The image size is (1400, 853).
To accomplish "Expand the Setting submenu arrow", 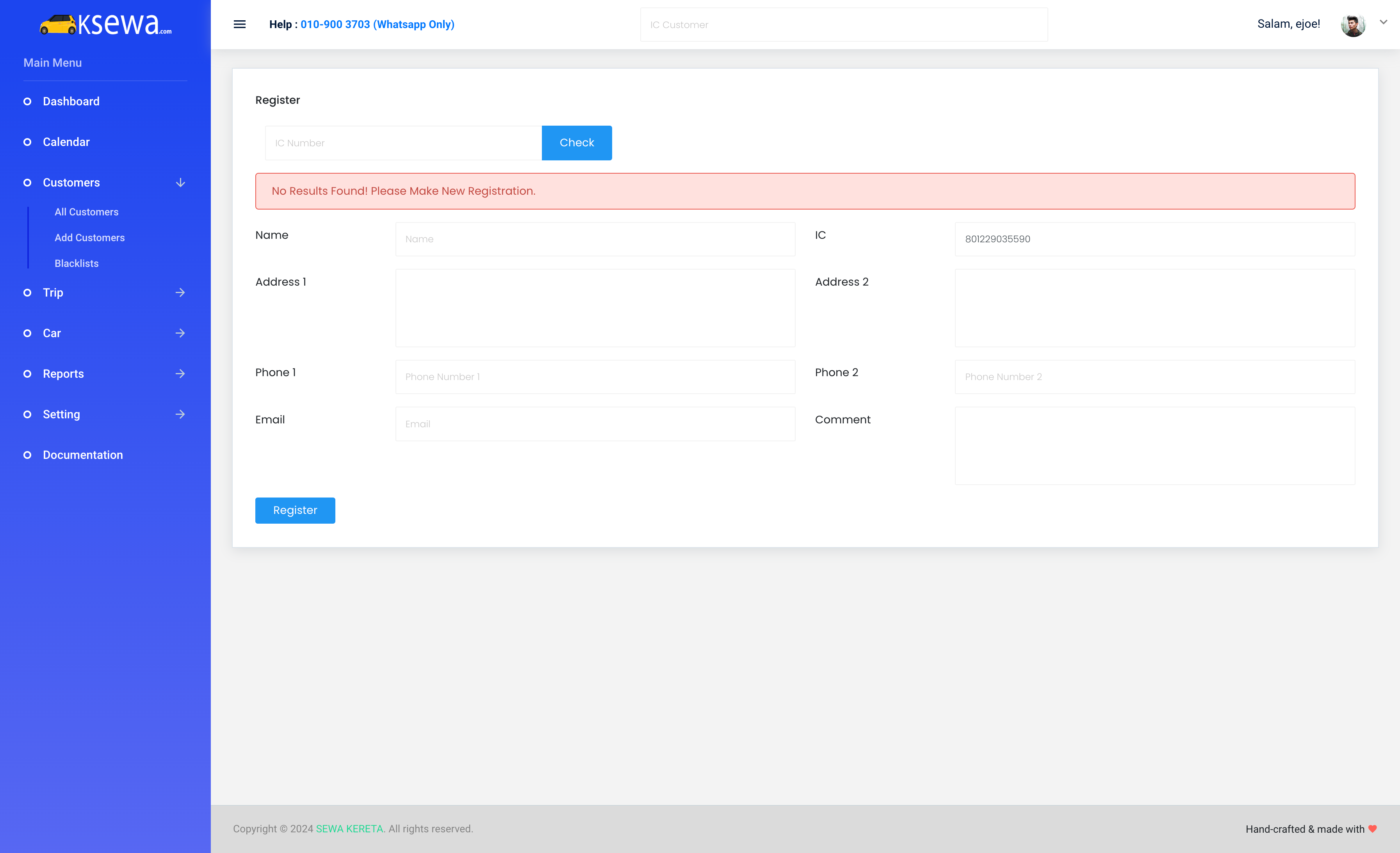I will click(180, 414).
